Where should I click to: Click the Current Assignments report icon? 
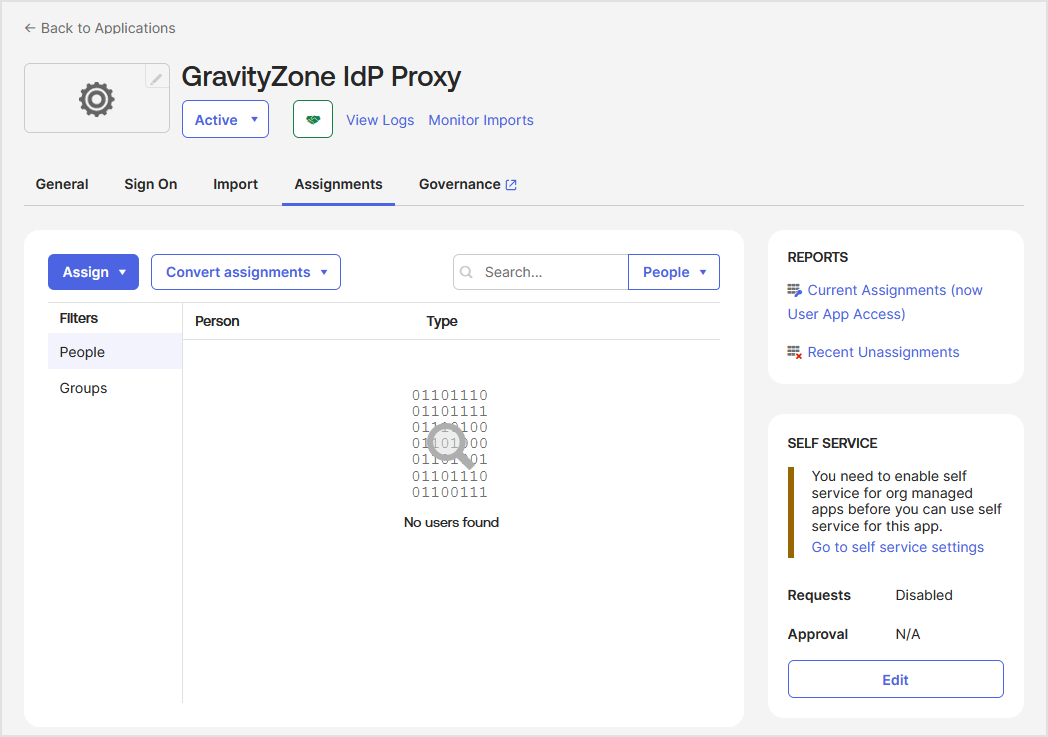tap(795, 290)
